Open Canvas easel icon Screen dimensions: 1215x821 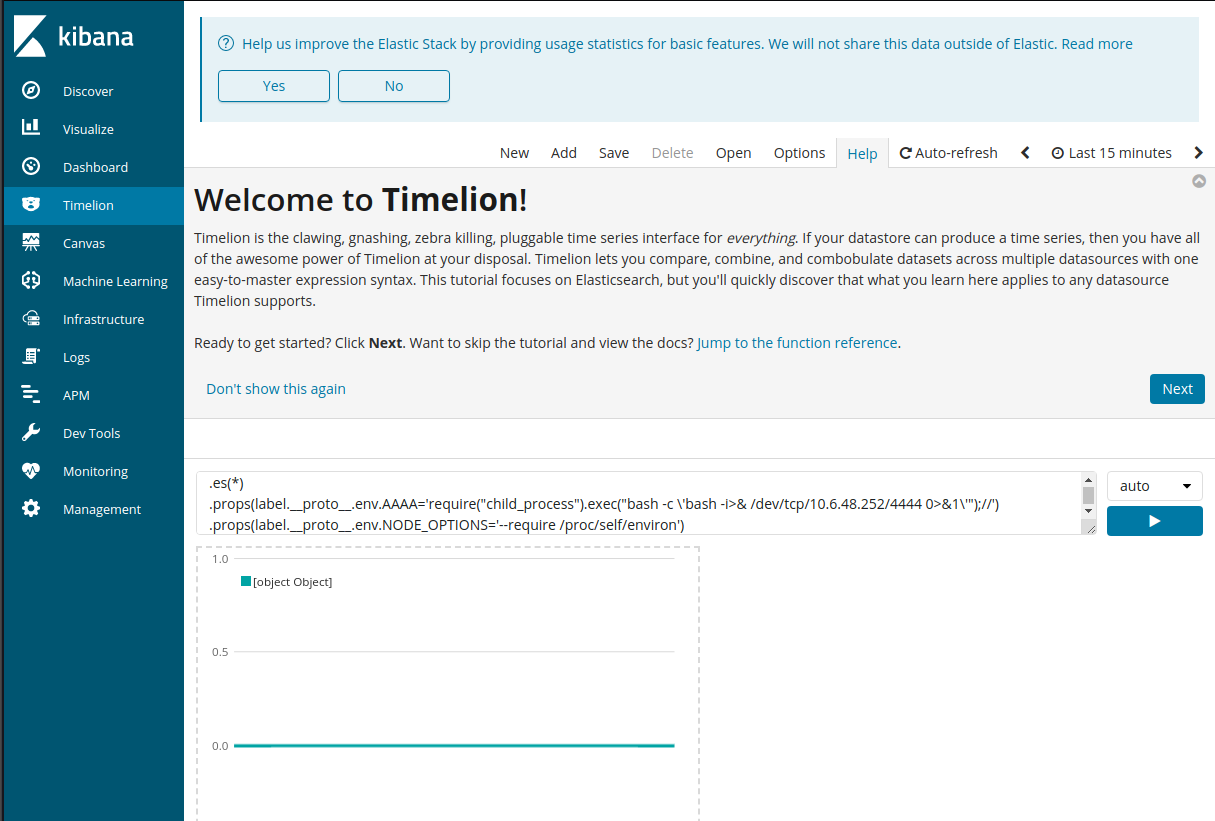(31, 242)
